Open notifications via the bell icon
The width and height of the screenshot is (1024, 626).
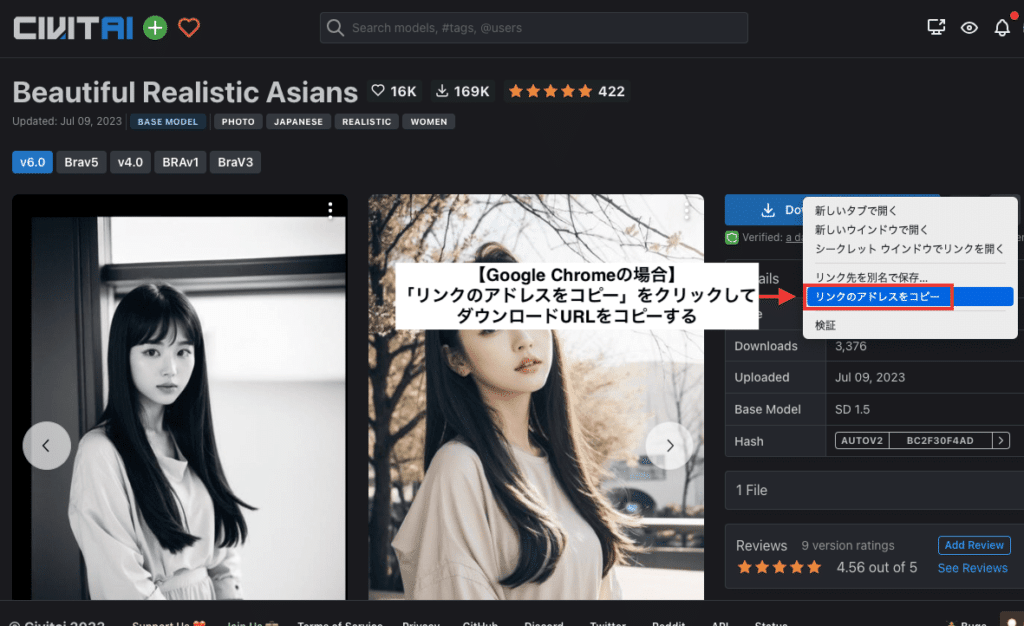(x=1003, y=27)
